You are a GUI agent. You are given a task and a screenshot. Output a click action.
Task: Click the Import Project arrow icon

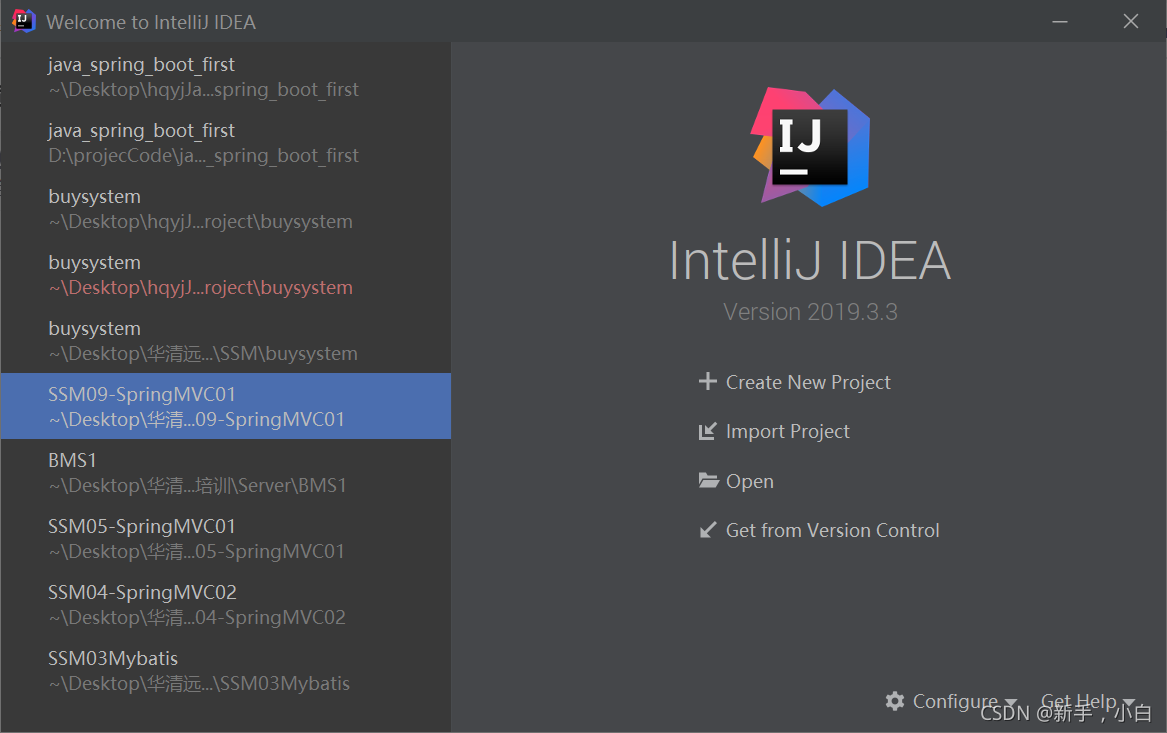(707, 432)
